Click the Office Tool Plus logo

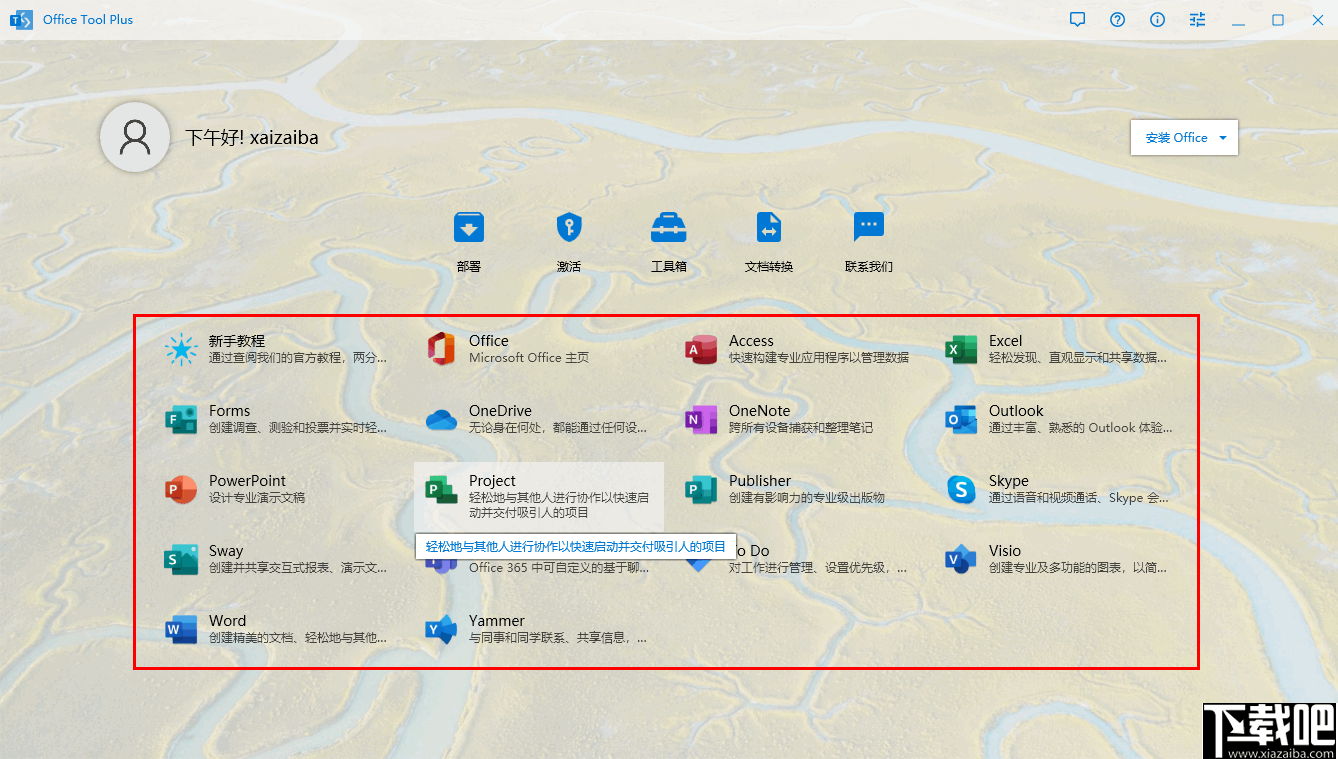20,19
